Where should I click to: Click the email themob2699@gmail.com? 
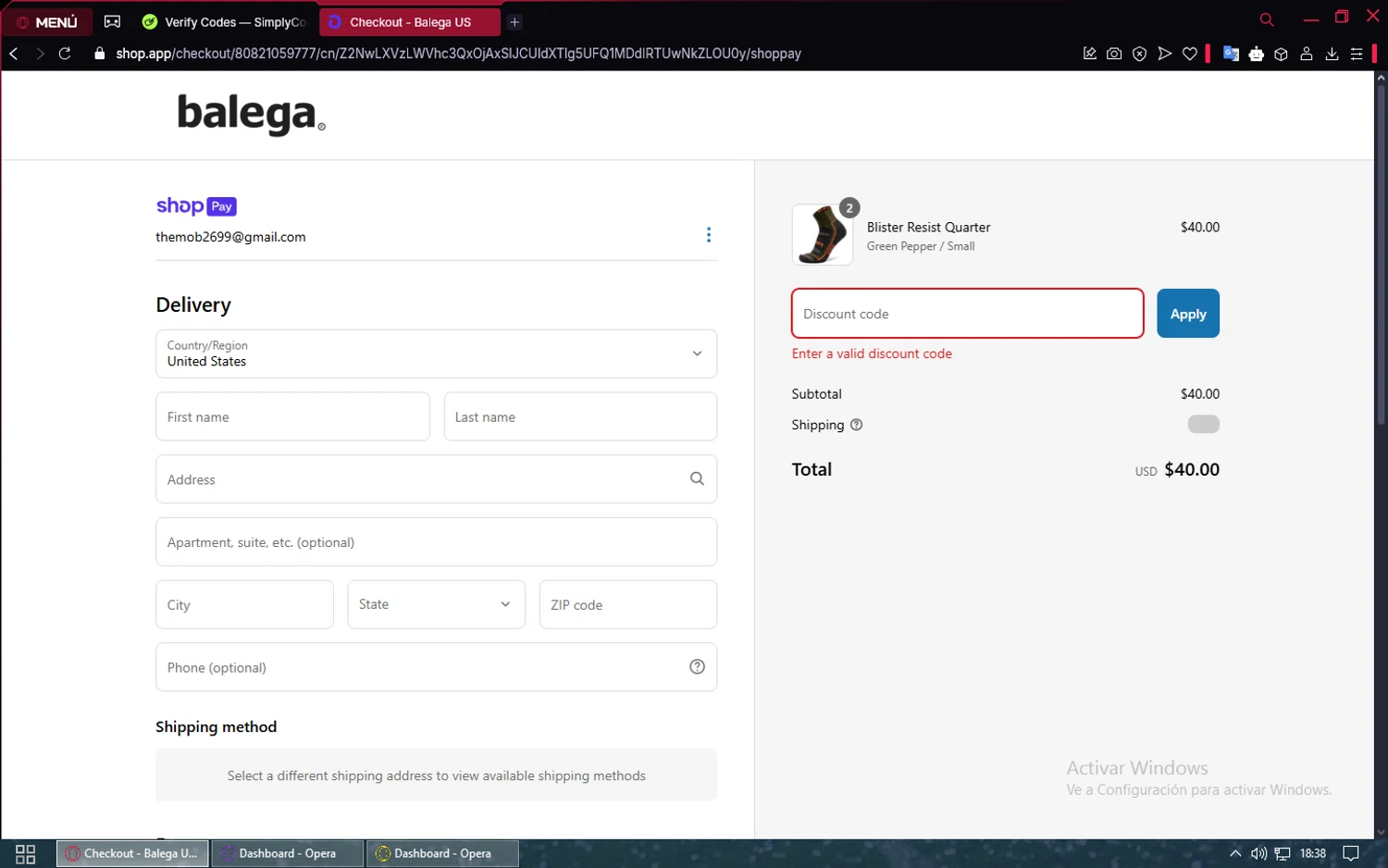[230, 237]
